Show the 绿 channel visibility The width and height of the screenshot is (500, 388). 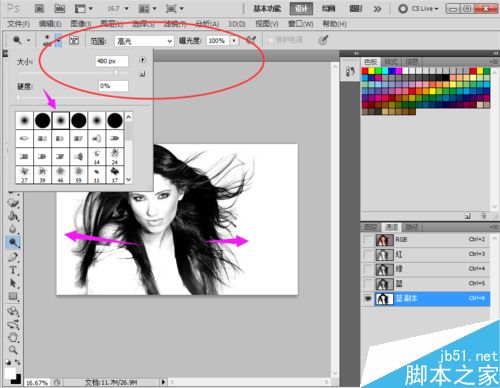point(368,269)
